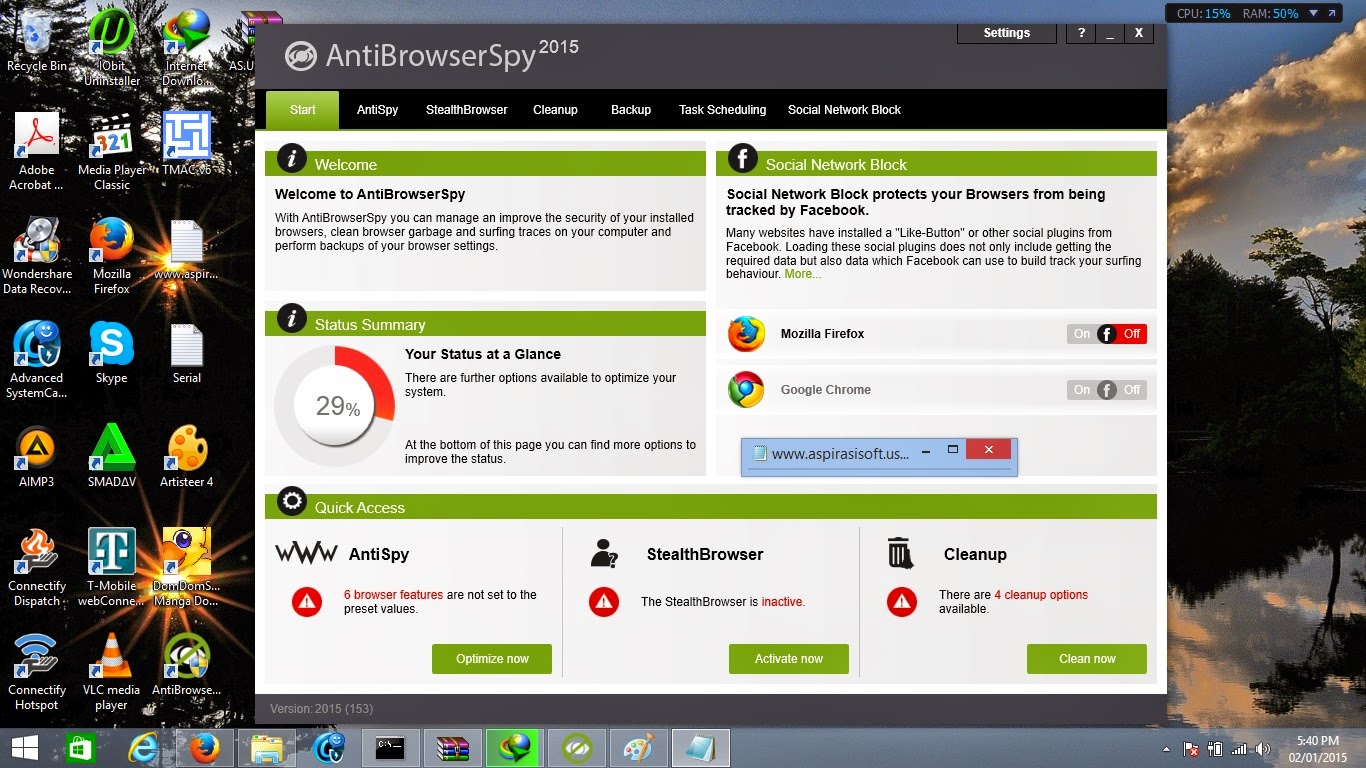1366x768 pixels.
Task: Go to the Cleanup tab
Action: (x=555, y=110)
